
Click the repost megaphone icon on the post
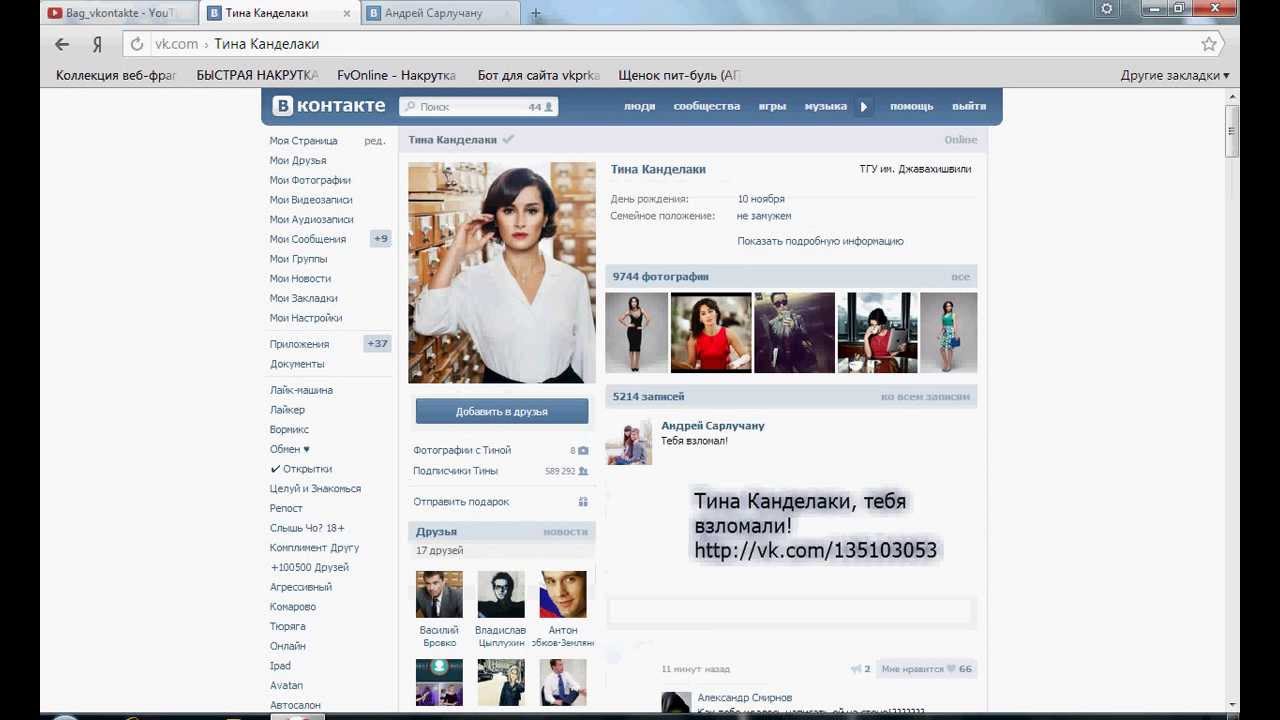pos(855,669)
